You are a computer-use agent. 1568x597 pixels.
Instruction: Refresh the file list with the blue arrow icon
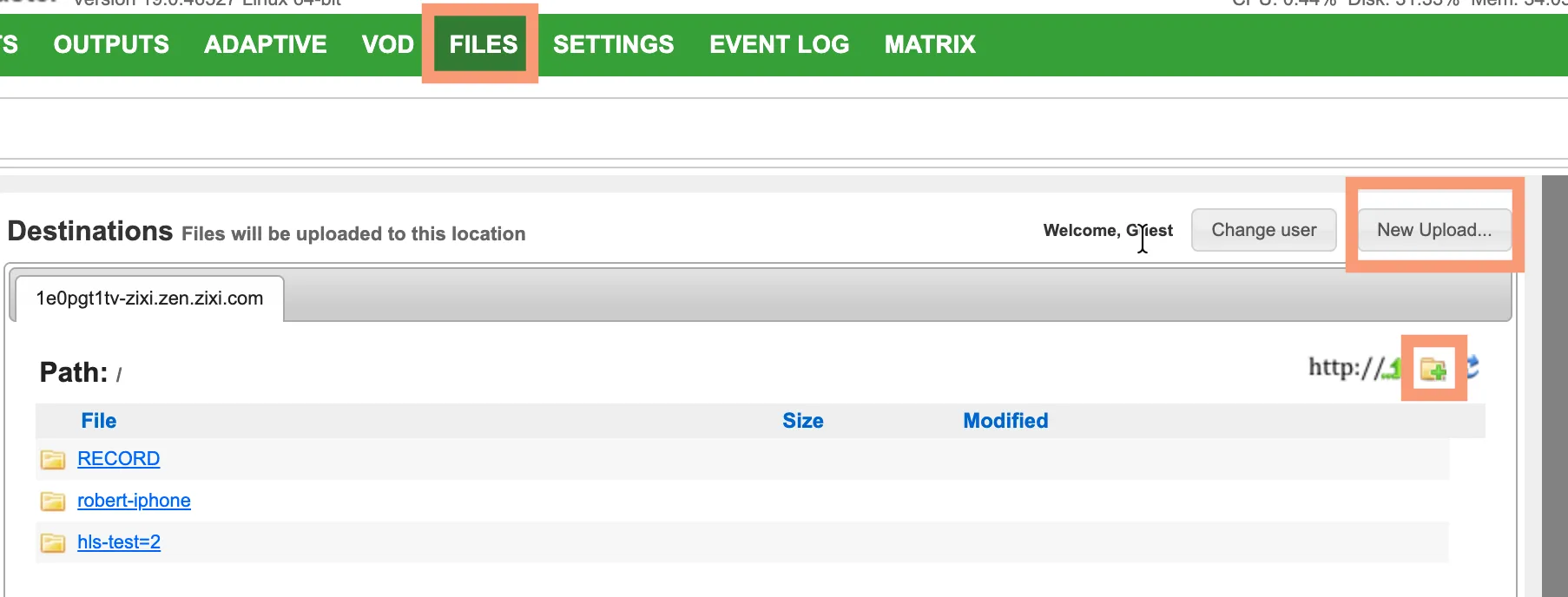(x=1473, y=368)
